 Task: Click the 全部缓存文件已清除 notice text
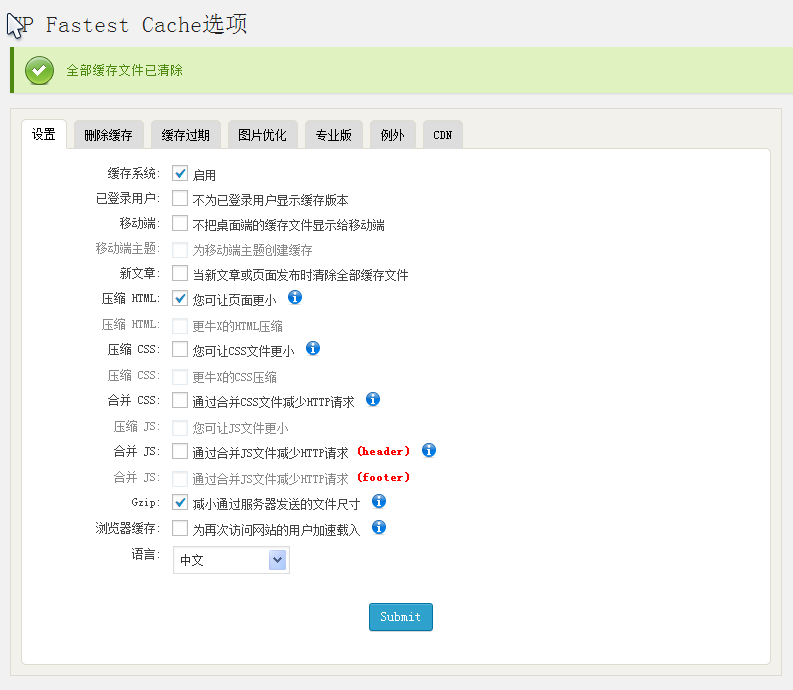(124, 70)
